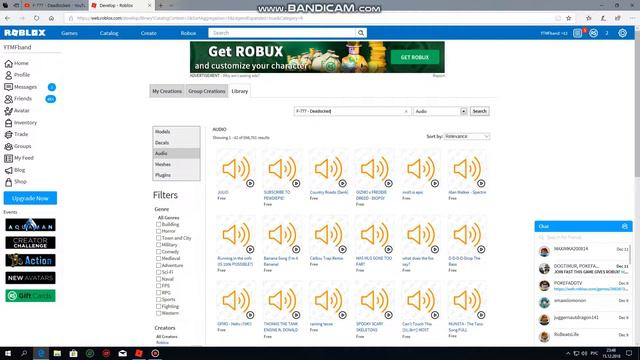
Task: Select Decals in library category list
Action: (176, 143)
